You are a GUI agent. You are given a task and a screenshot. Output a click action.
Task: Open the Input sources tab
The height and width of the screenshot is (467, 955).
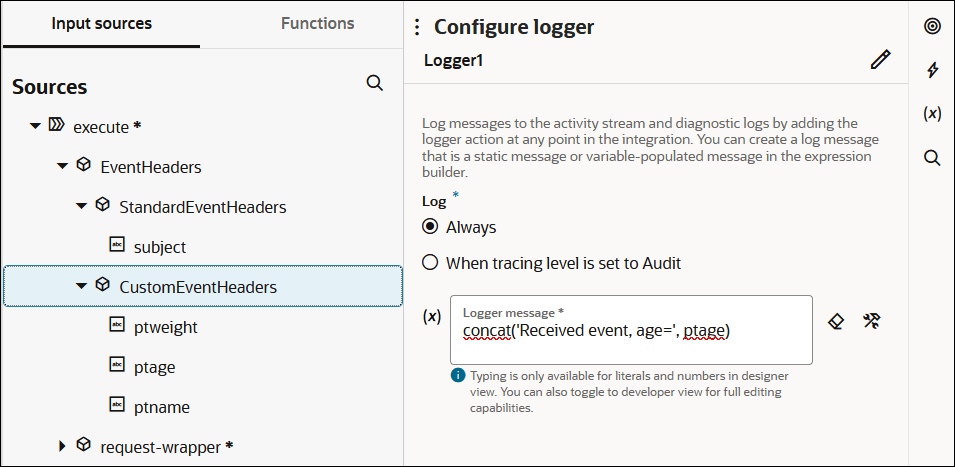(x=102, y=23)
